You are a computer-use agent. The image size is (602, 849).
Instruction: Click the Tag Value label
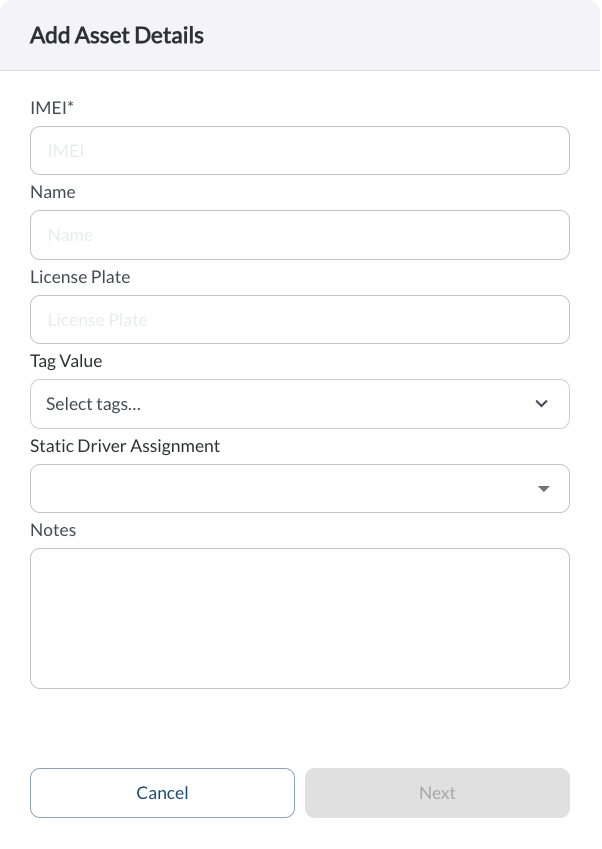(x=66, y=361)
